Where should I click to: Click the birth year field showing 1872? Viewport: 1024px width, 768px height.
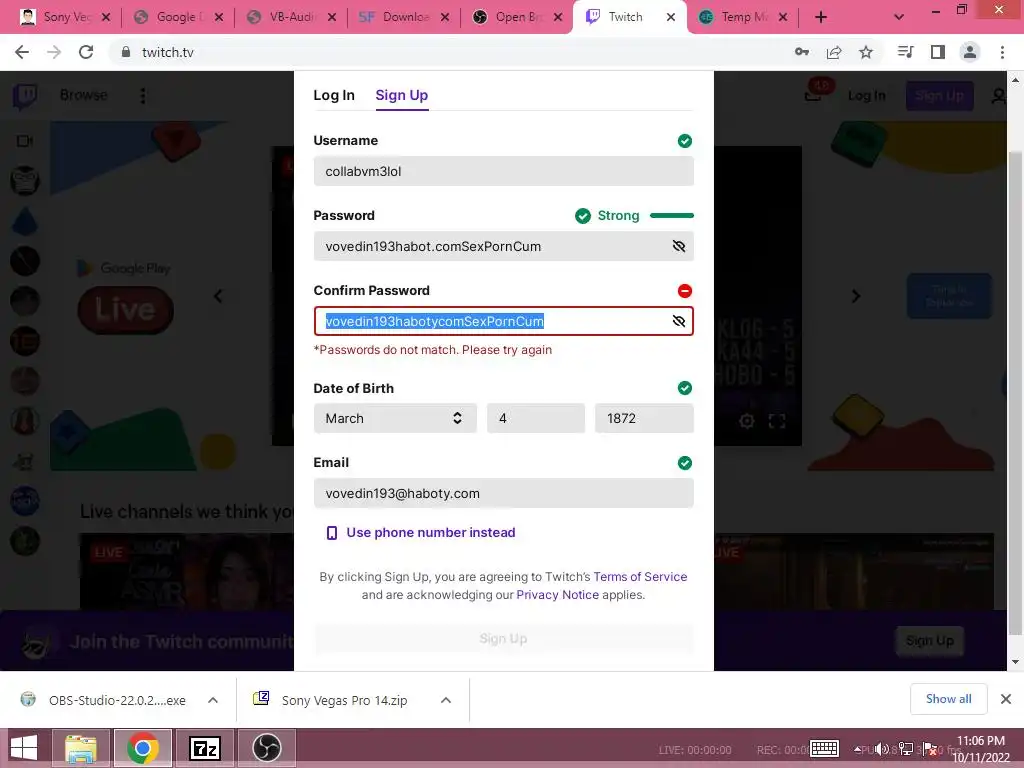coord(644,418)
